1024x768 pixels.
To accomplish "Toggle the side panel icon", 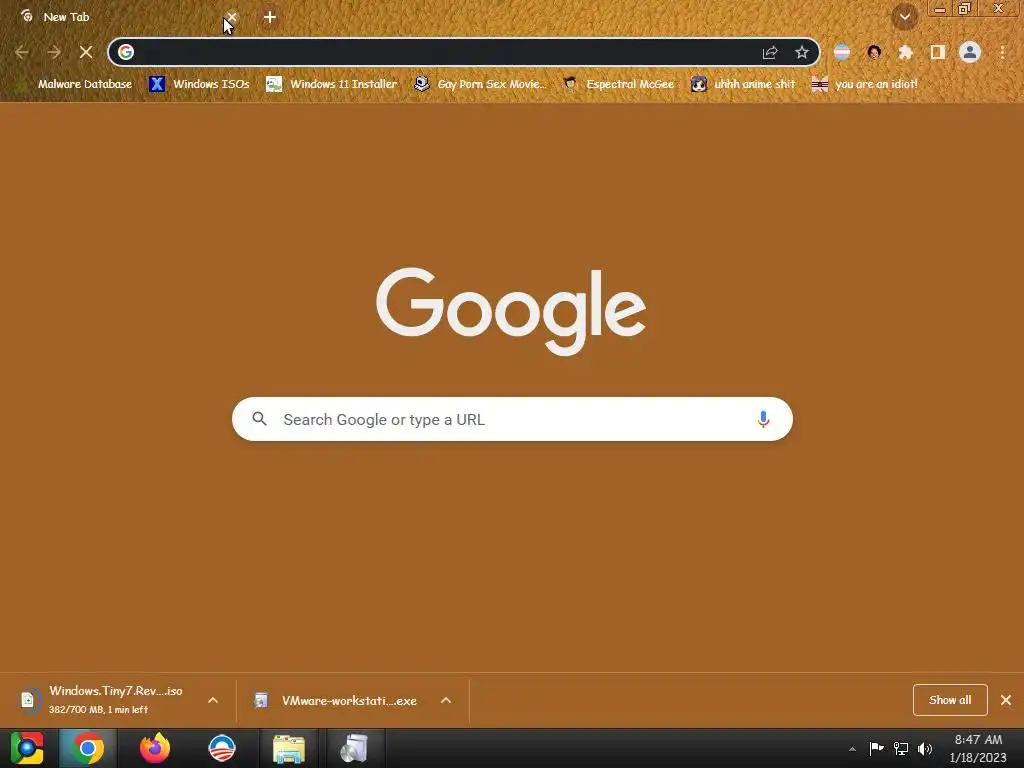I will pyautogui.click(x=938, y=52).
